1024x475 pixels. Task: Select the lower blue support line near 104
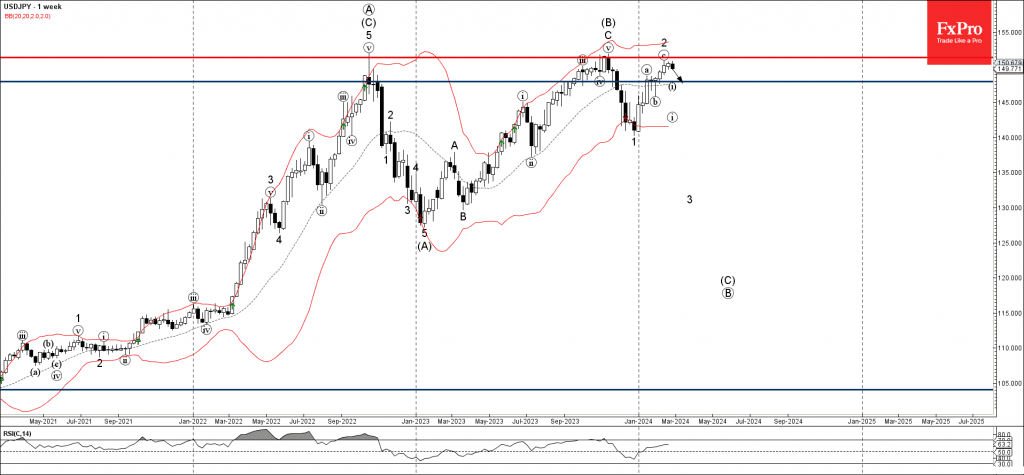(496, 389)
